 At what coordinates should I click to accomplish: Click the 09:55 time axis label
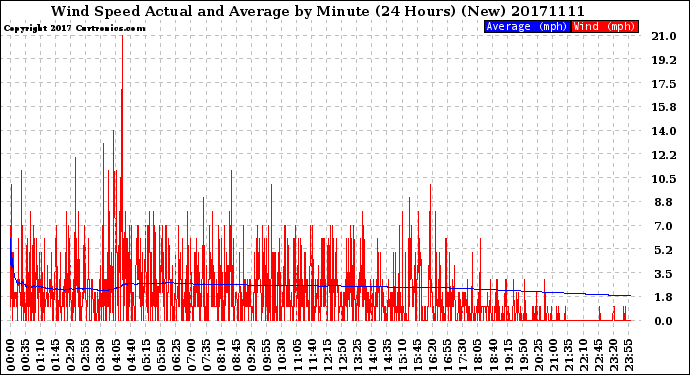(267, 355)
